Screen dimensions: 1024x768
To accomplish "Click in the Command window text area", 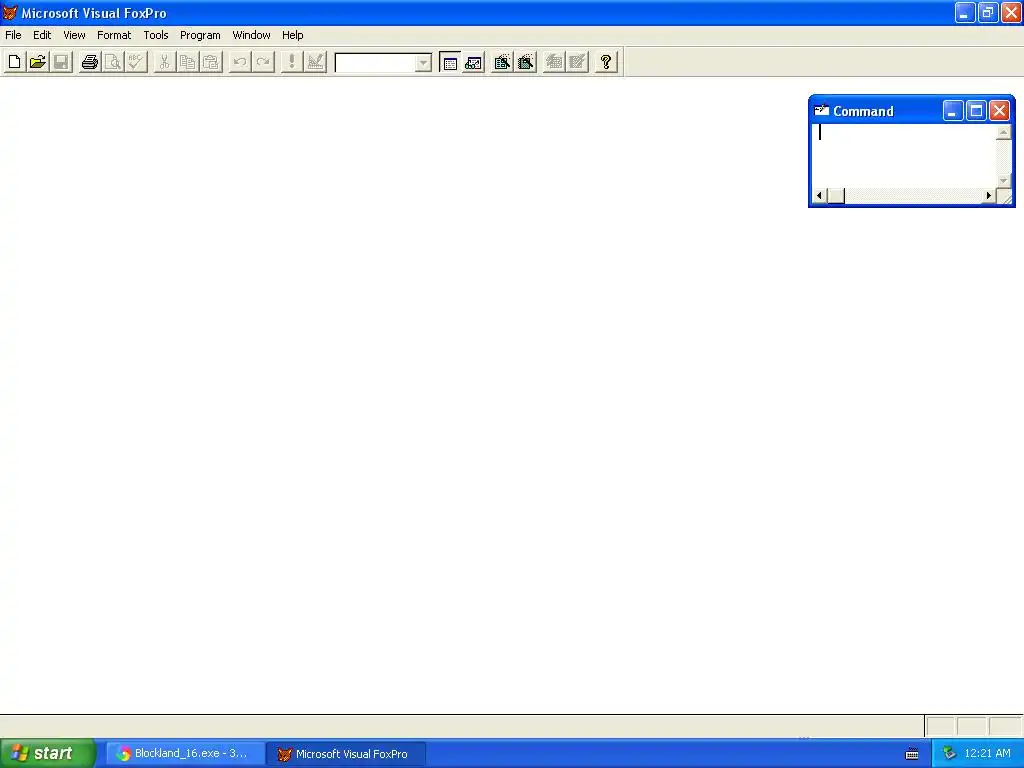I will click(x=904, y=155).
